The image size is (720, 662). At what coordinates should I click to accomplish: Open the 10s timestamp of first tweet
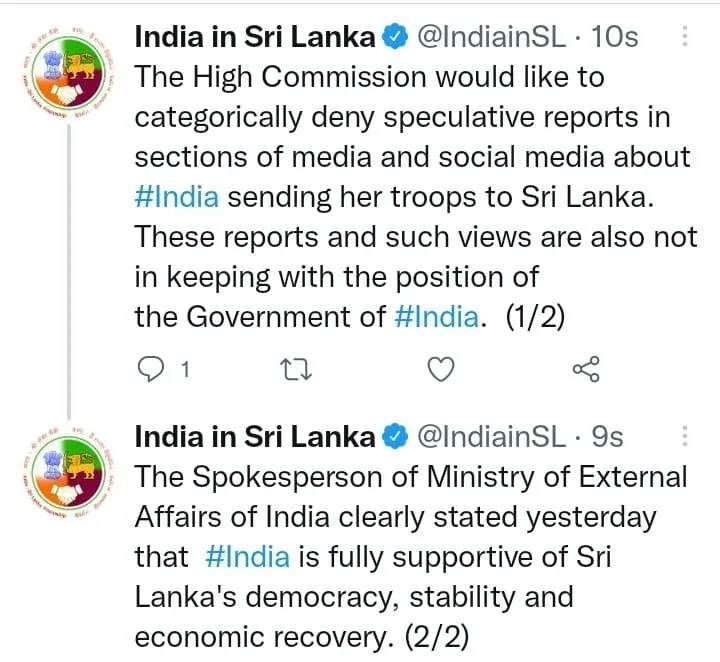[615, 37]
